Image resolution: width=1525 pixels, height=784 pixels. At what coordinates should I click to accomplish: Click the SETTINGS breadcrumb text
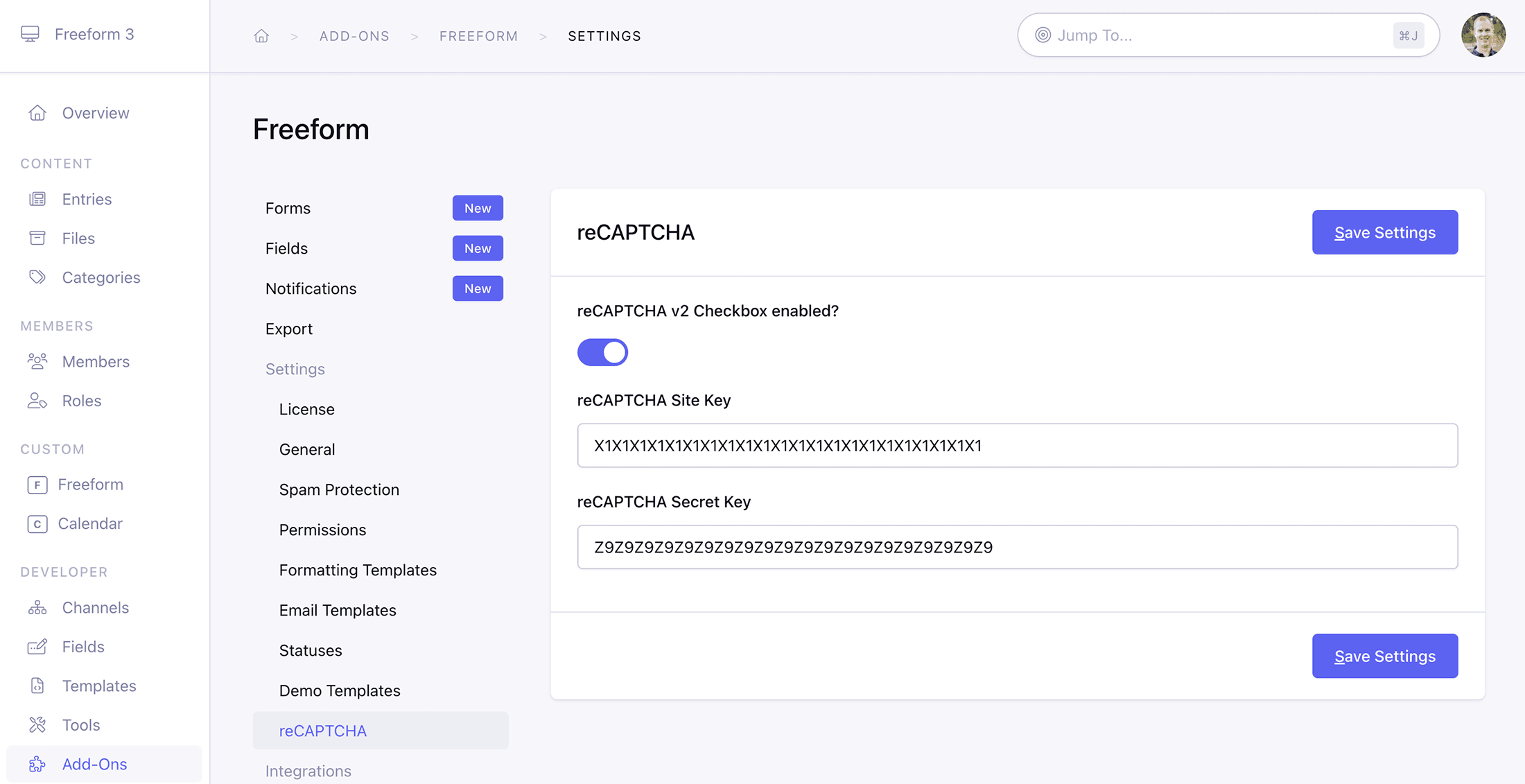coord(604,36)
